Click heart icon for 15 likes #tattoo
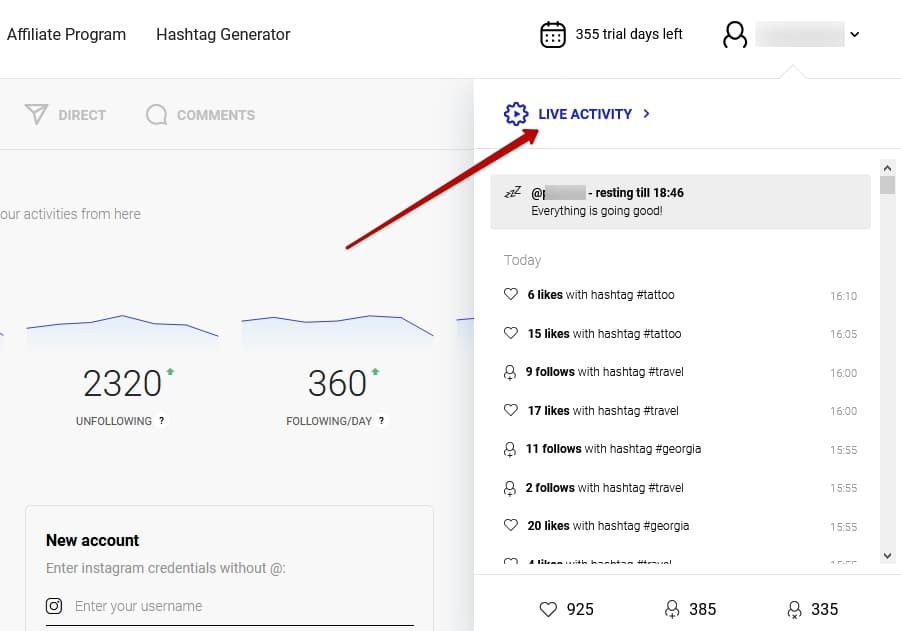 [x=511, y=333]
